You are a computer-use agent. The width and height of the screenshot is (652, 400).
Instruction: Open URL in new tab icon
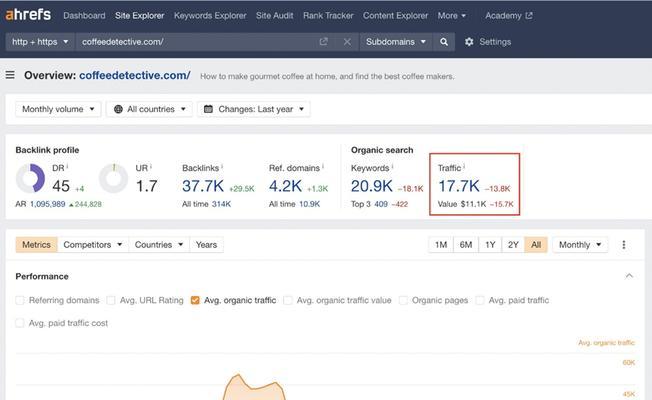pyautogui.click(x=324, y=42)
